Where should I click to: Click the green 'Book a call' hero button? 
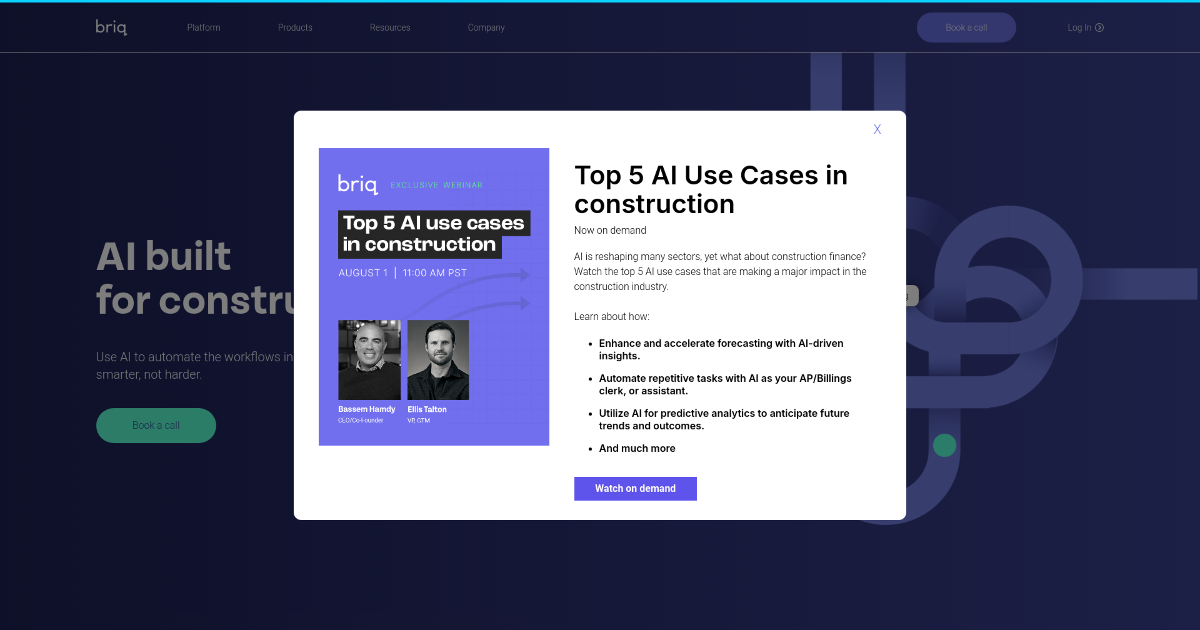(156, 425)
